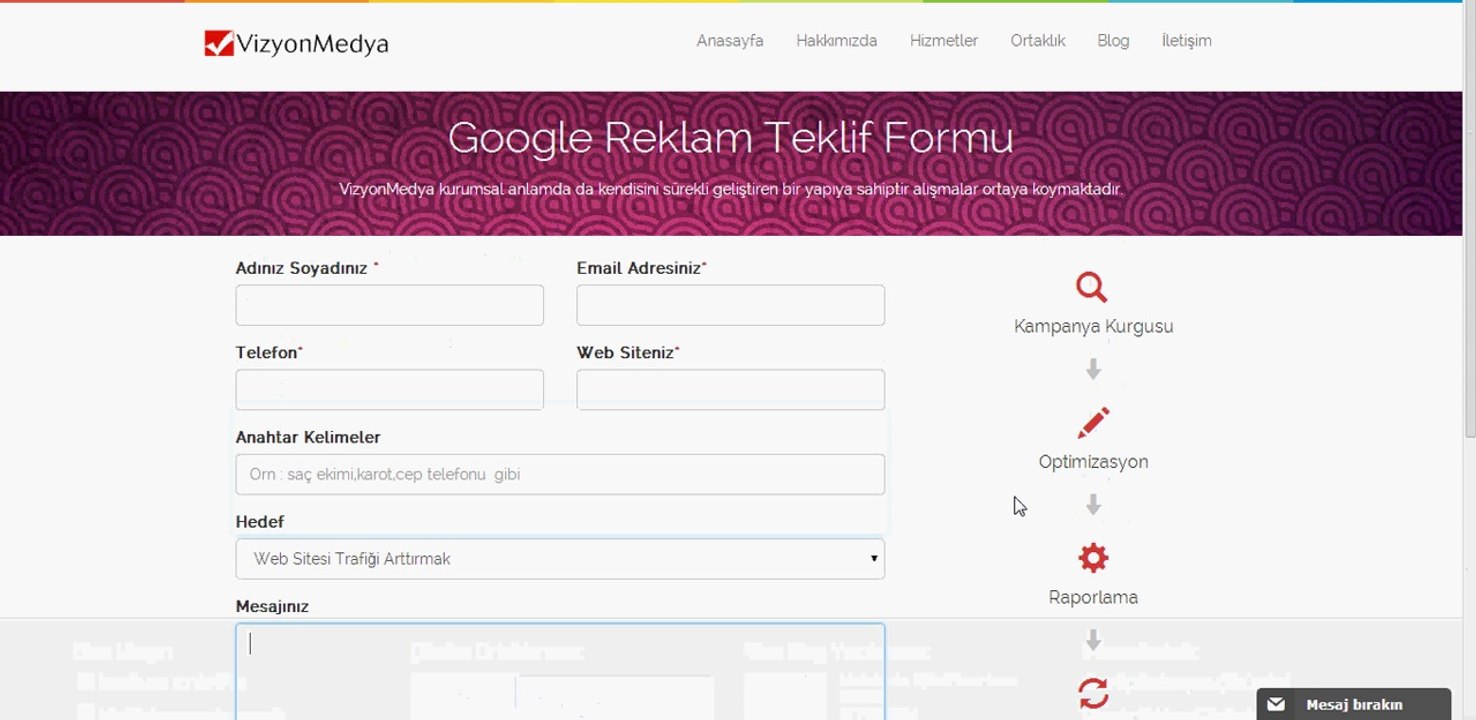Click the Kampanya Kurgusu magnifier icon
This screenshot has width=1476, height=720.
[1091, 287]
